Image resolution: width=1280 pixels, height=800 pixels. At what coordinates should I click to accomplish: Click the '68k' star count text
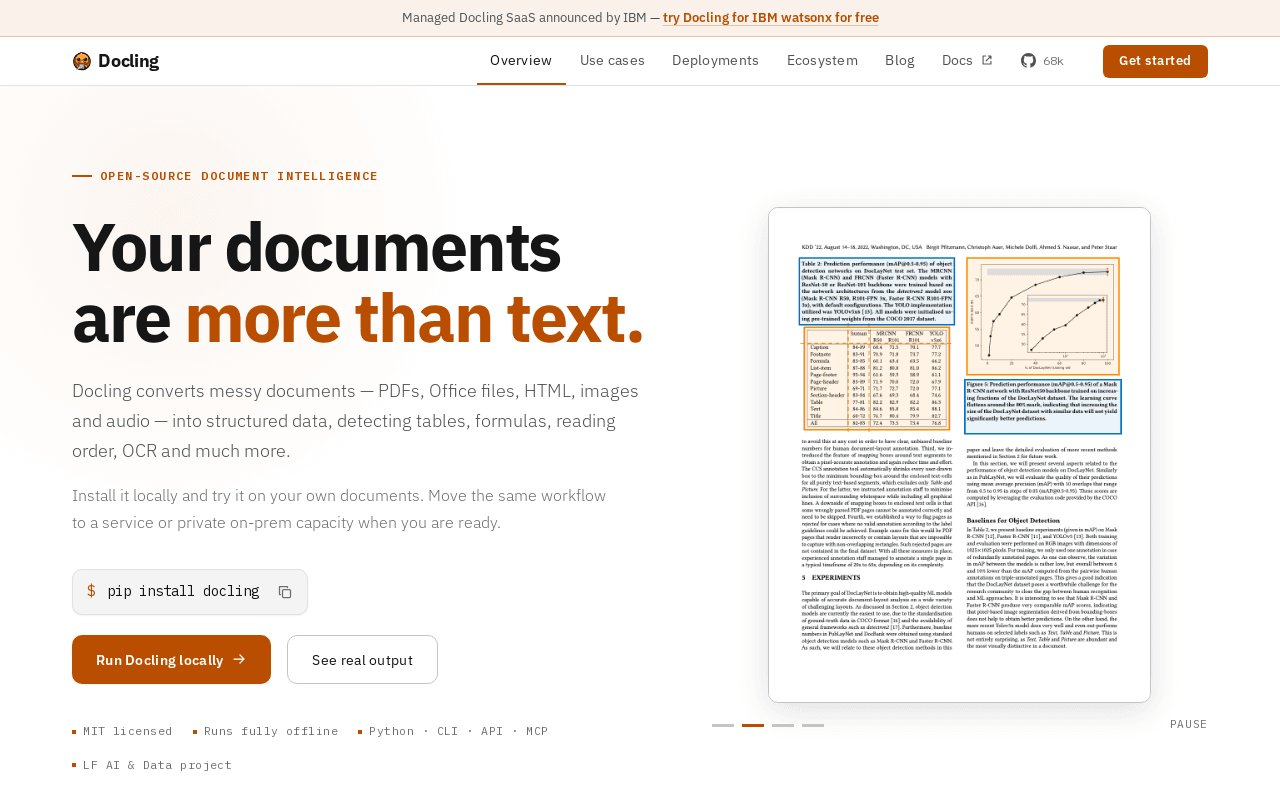[x=1053, y=61]
